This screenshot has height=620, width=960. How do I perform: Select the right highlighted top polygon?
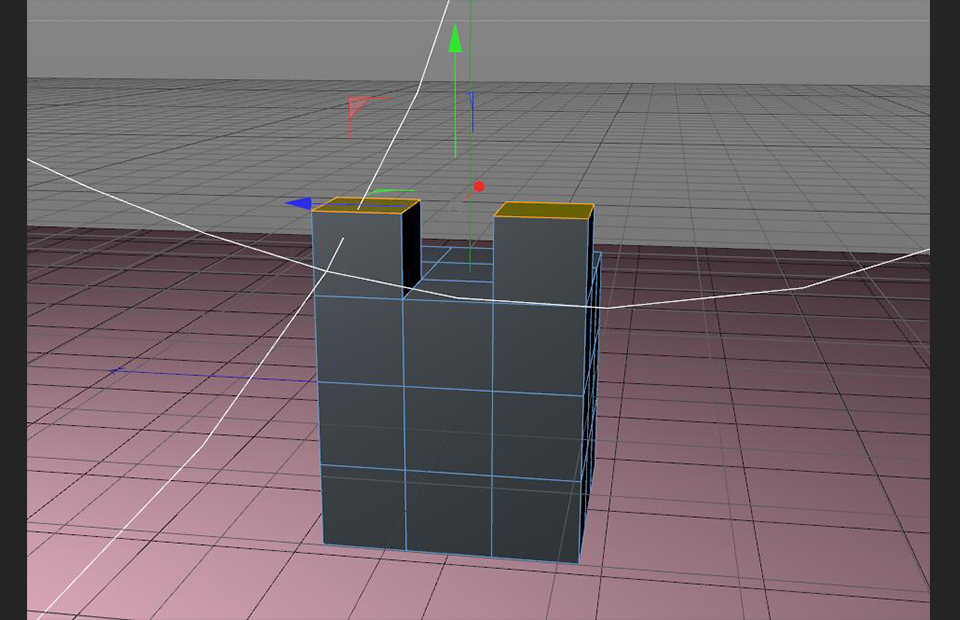click(x=544, y=210)
